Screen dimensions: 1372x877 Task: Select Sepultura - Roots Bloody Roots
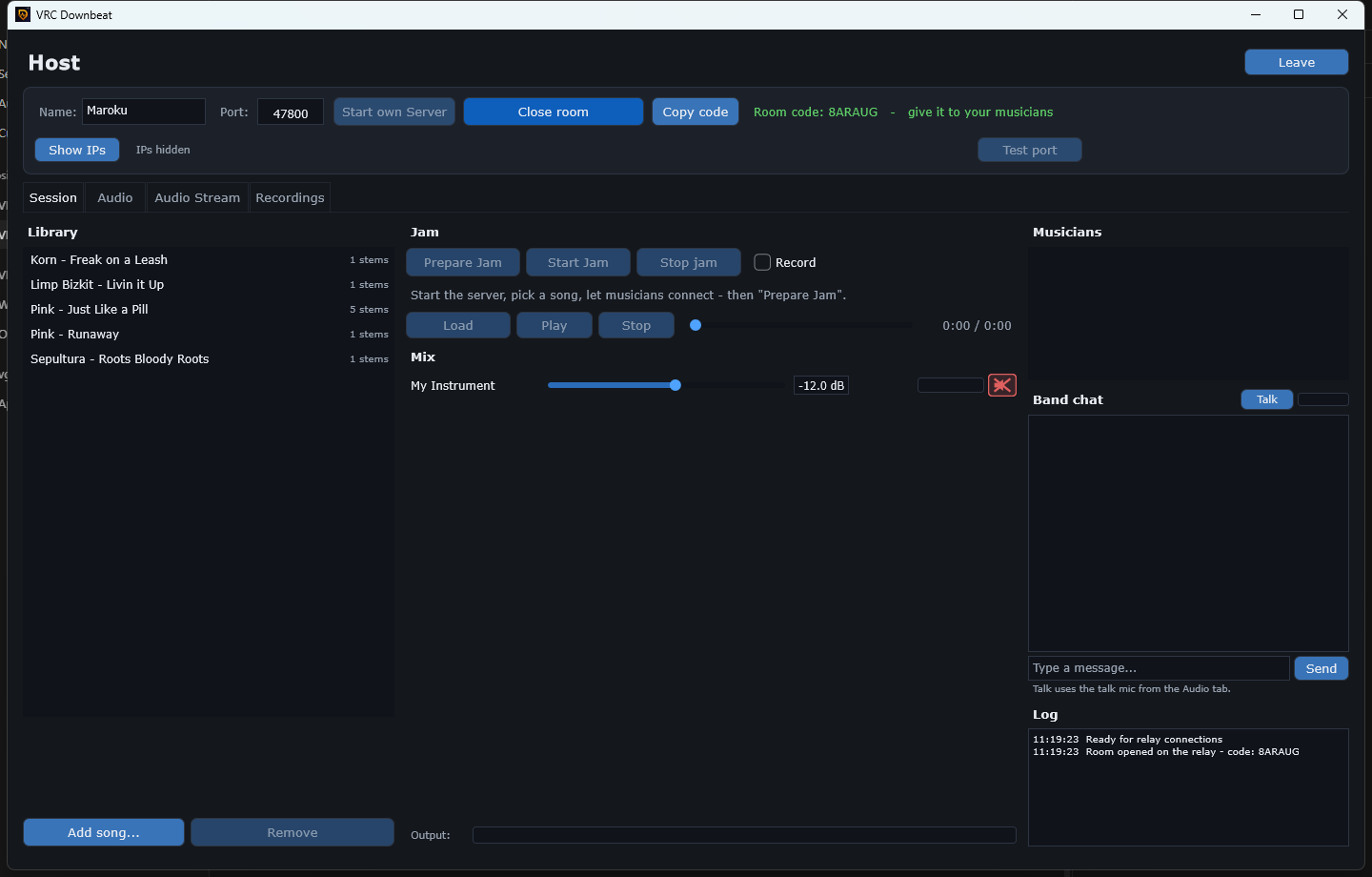pos(209,358)
